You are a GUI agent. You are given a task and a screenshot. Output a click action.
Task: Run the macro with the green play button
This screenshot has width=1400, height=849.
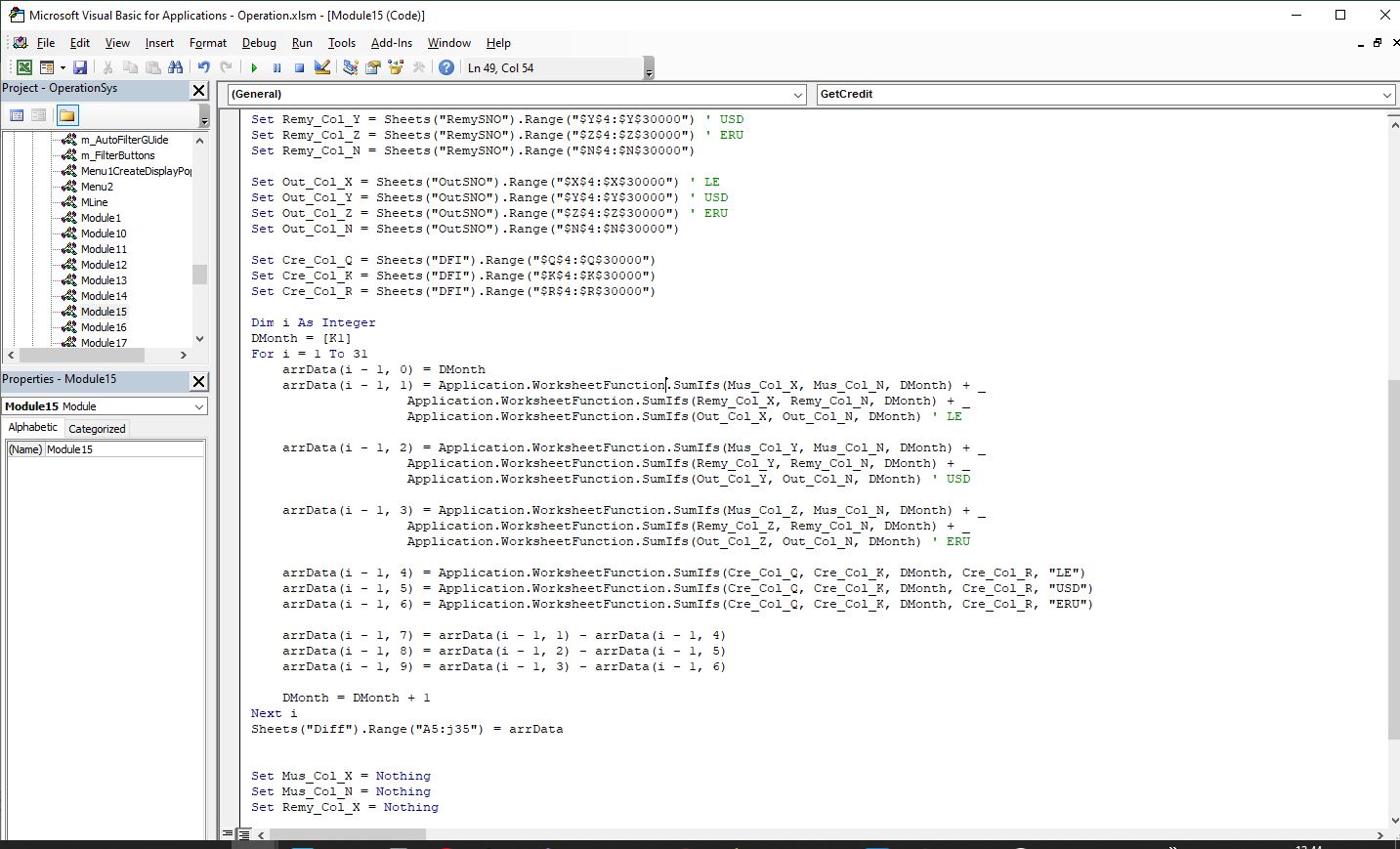click(x=254, y=67)
